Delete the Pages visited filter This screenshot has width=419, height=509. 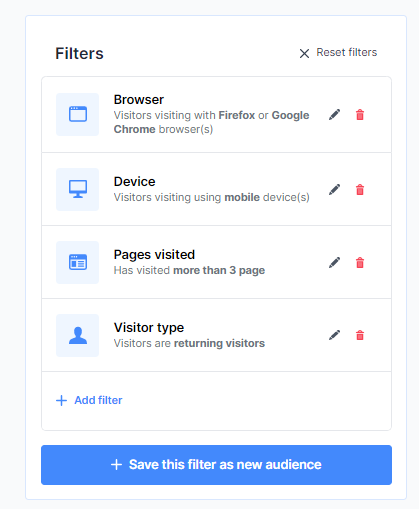coord(360,263)
